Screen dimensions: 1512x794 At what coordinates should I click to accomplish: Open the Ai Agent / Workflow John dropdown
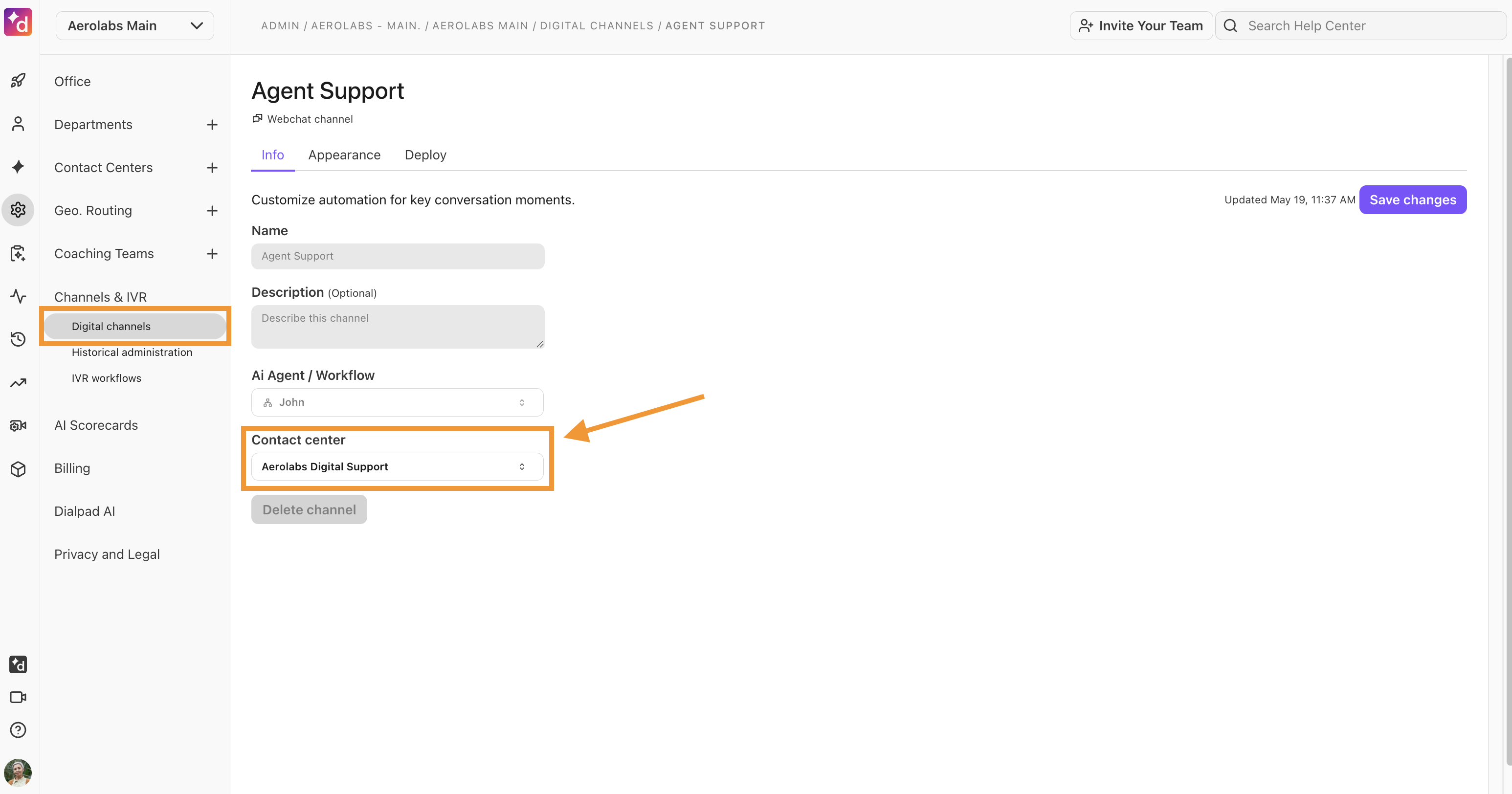tap(398, 402)
